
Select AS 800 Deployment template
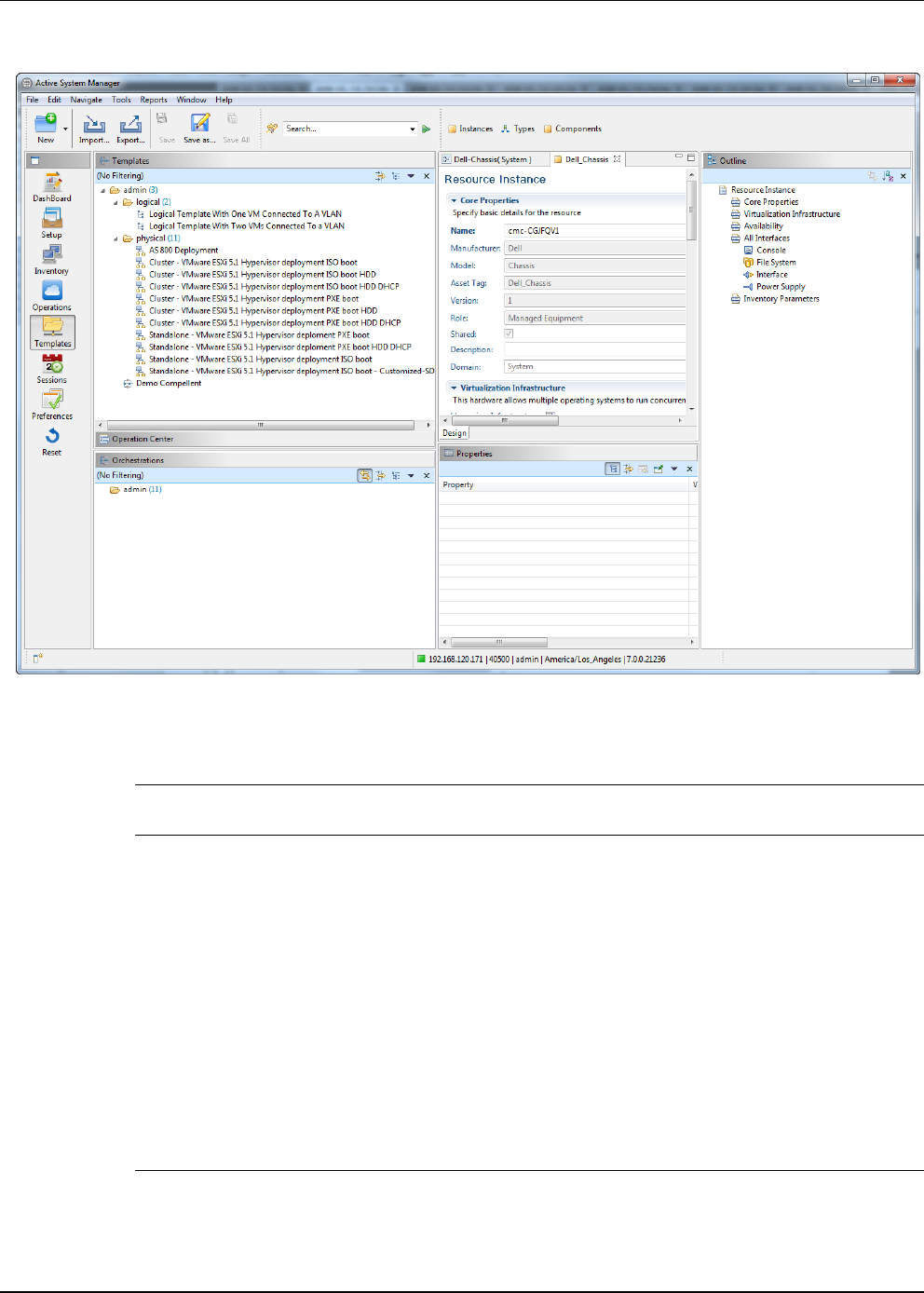pyautogui.click(x=183, y=251)
